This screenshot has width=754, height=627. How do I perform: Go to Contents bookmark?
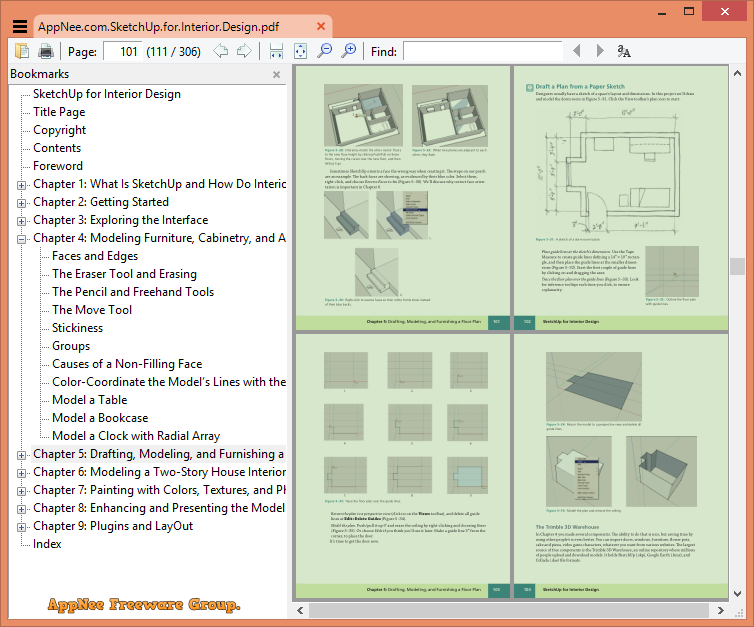click(57, 148)
